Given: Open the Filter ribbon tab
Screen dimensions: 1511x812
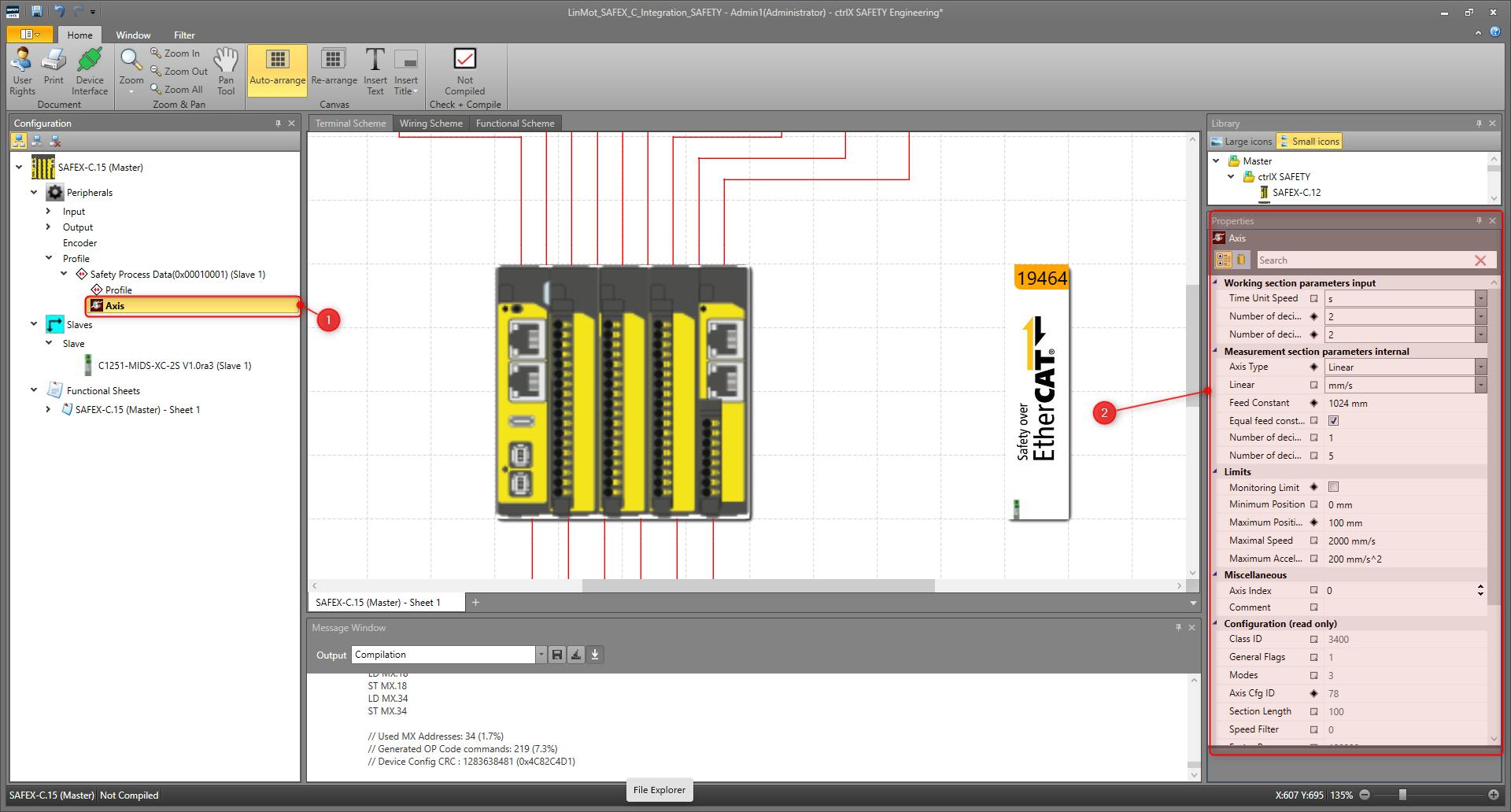Looking at the screenshot, I should pyautogui.click(x=184, y=35).
